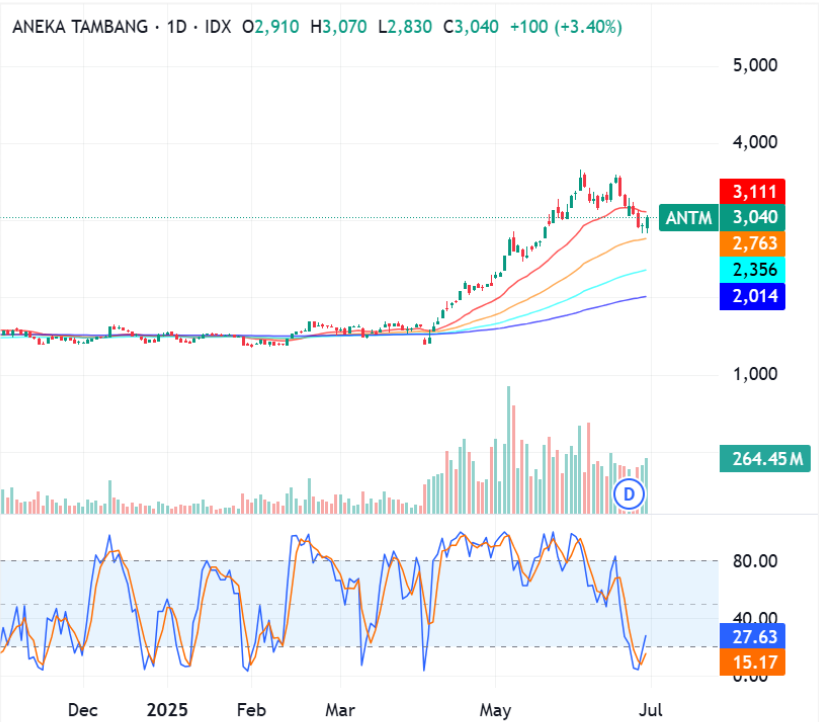Select the high value H3,070
The height and width of the screenshot is (722, 819).
click(338, 27)
